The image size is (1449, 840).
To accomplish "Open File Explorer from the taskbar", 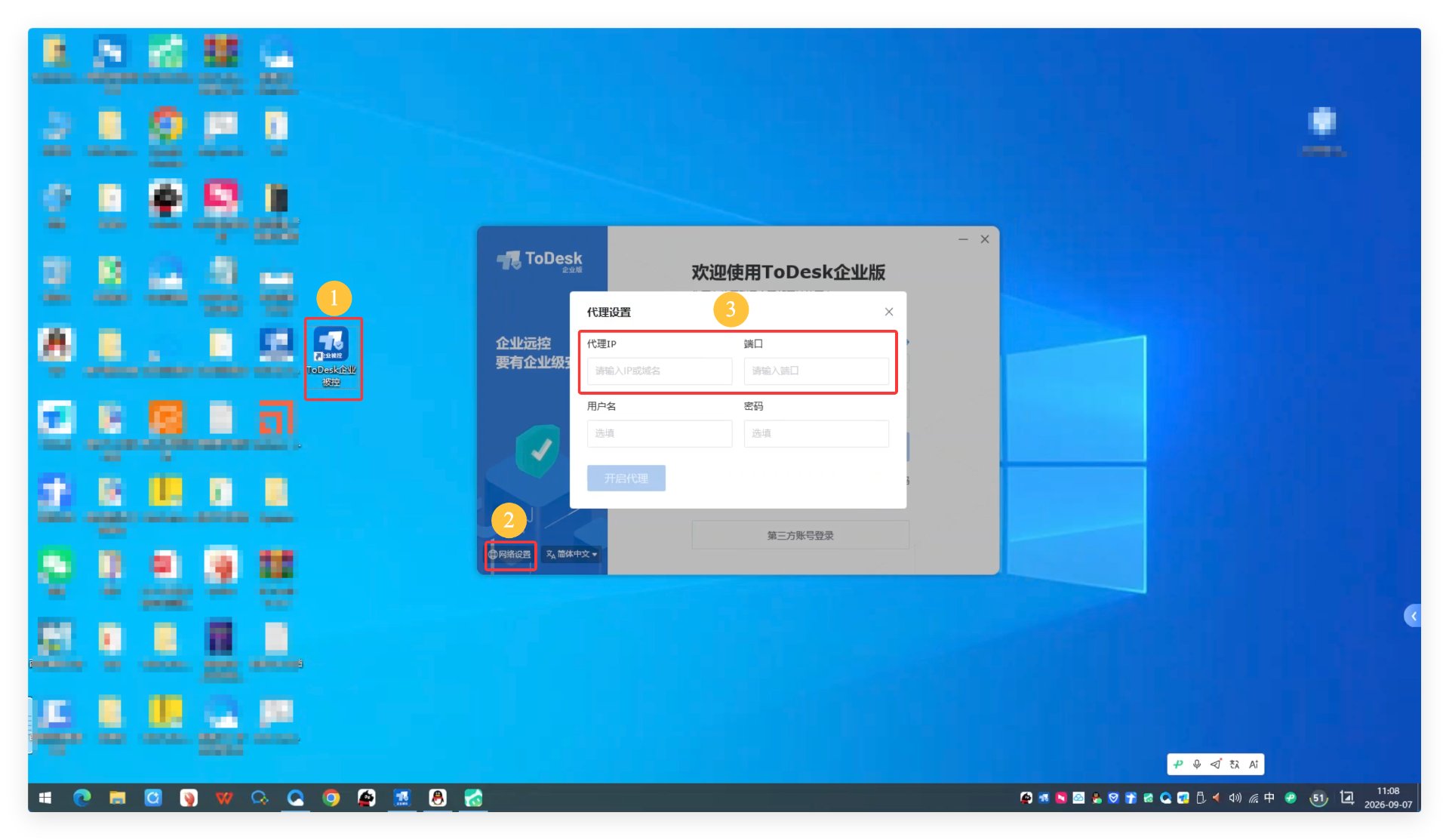I will point(117,798).
